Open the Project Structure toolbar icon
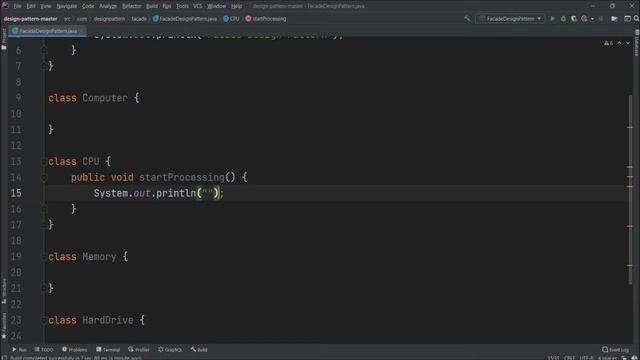Viewport: 640px width, 360px height. click(x=614, y=19)
